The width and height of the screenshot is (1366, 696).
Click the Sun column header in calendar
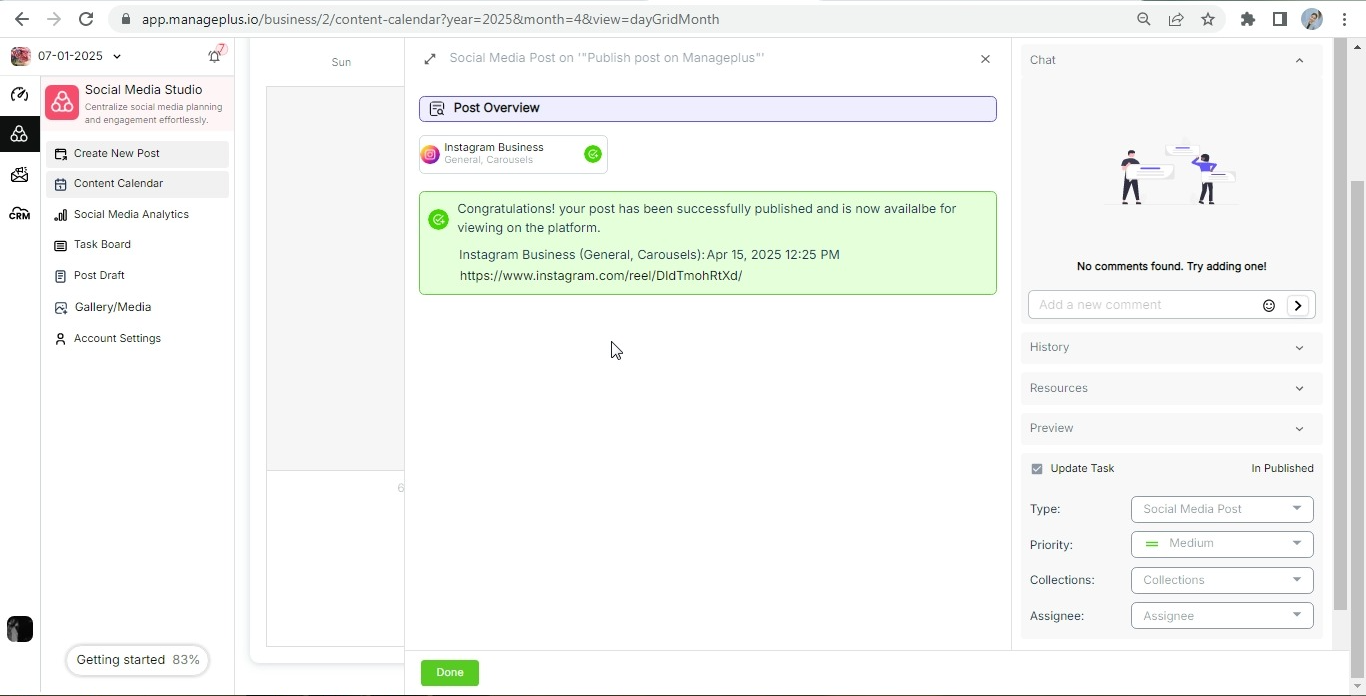tap(341, 63)
